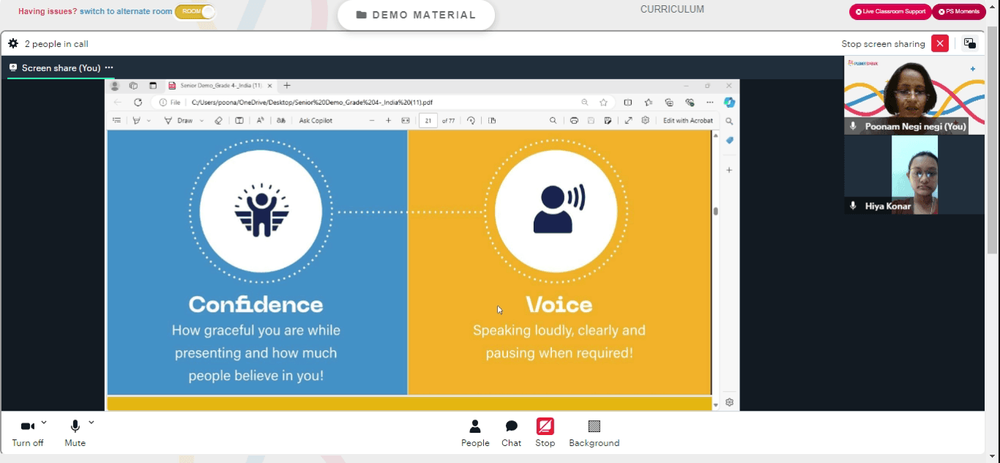1000x463 pixels.
Task: Close the Senior Demo PDF tab
Action: pos(270,85)
